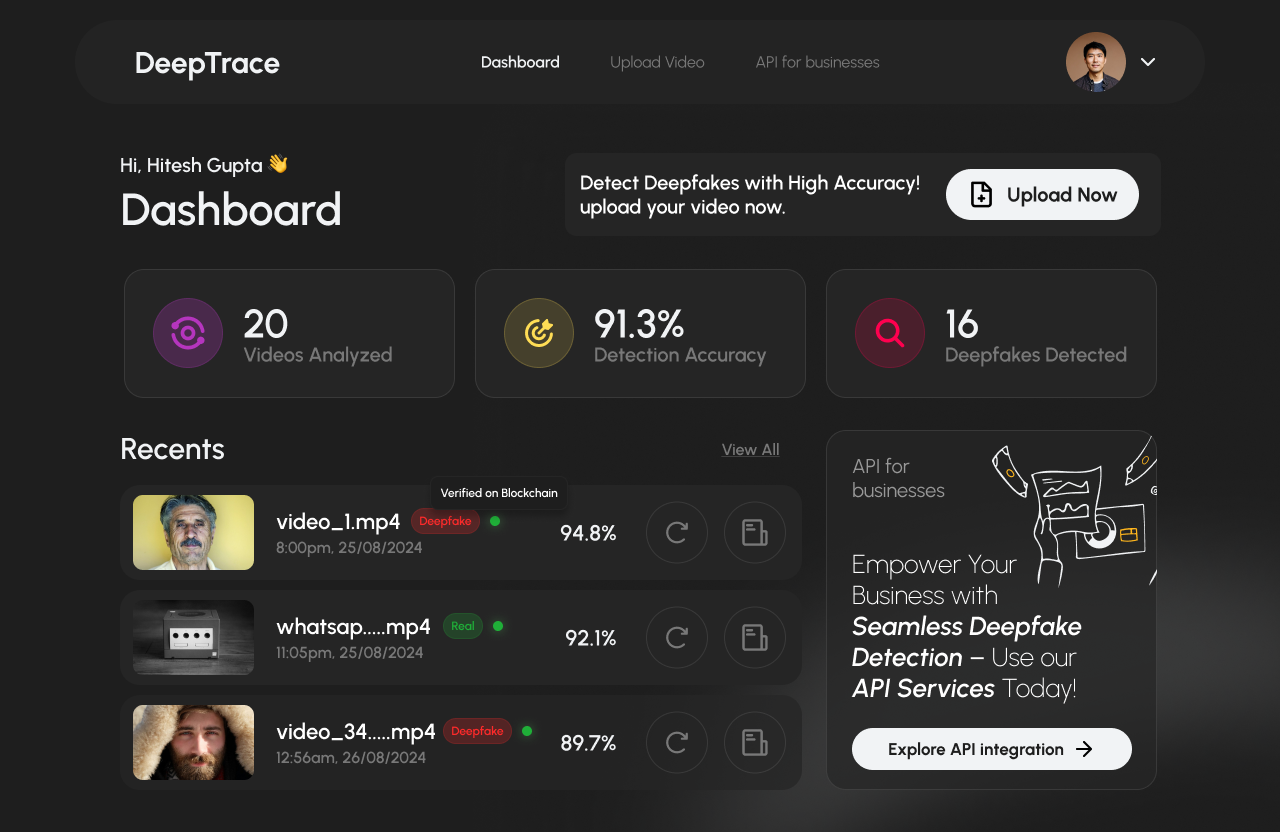
Task: Expand the profile dropdown chevron
Action: [1148, 62]
